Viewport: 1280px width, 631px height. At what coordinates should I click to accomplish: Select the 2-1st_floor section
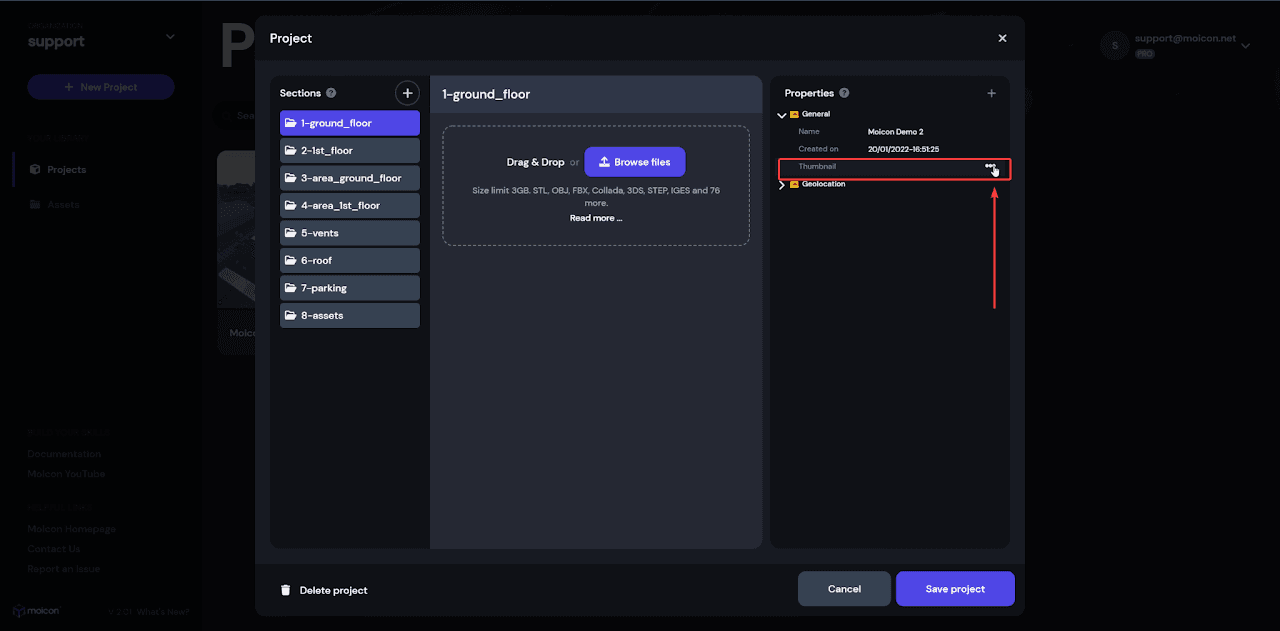349,150
